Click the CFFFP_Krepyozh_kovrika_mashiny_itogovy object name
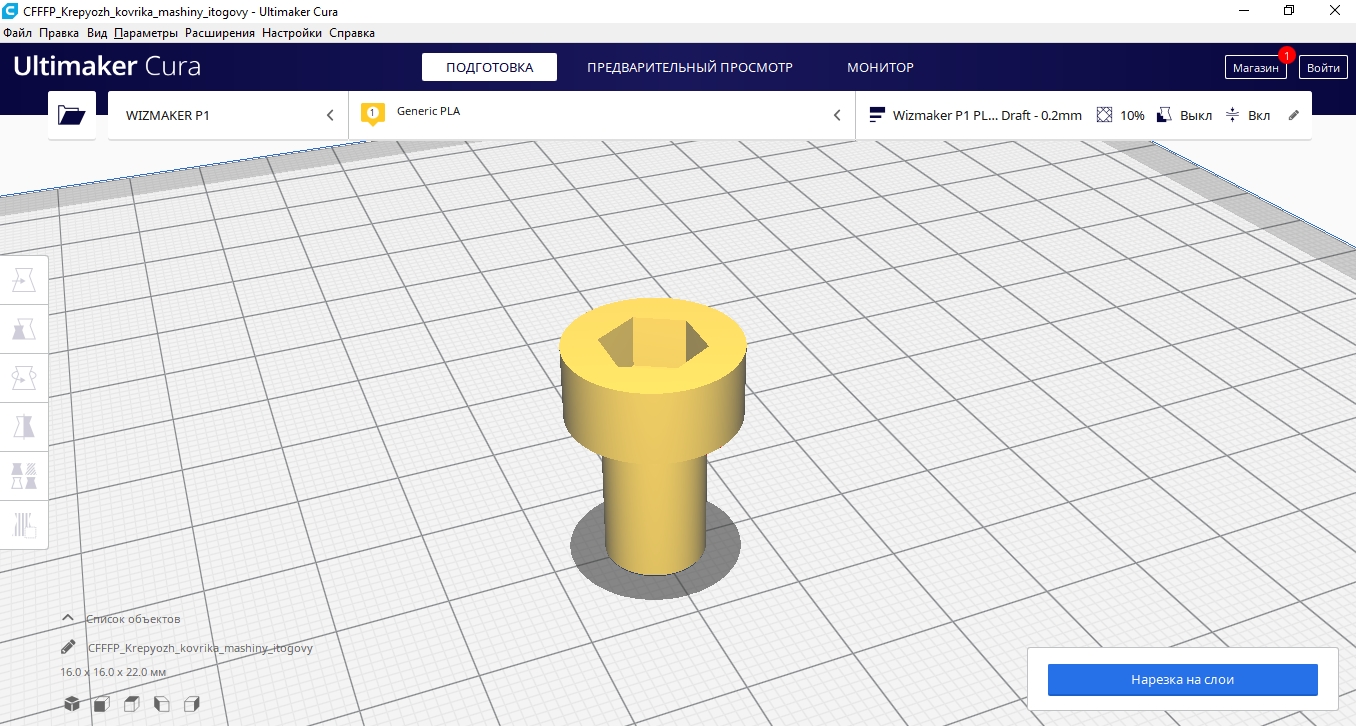The height and width of the screenshot is (726, 1356). coord(200,648)
